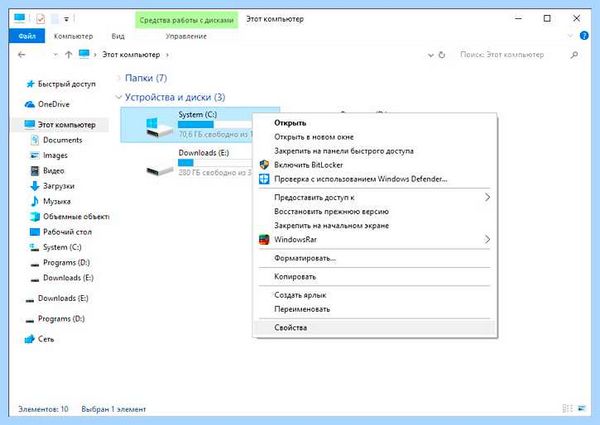The width and height of the screenshot is (600, 425).
Task: Click the Images folder icon
Action: (35, 155)
